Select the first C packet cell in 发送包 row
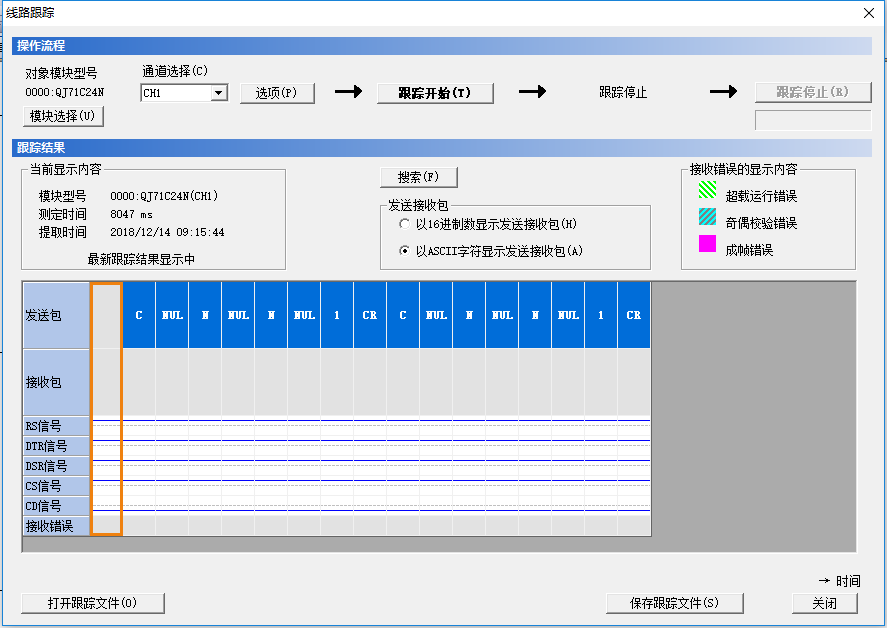This screenshot has width=887, height=628. (139, 315)
